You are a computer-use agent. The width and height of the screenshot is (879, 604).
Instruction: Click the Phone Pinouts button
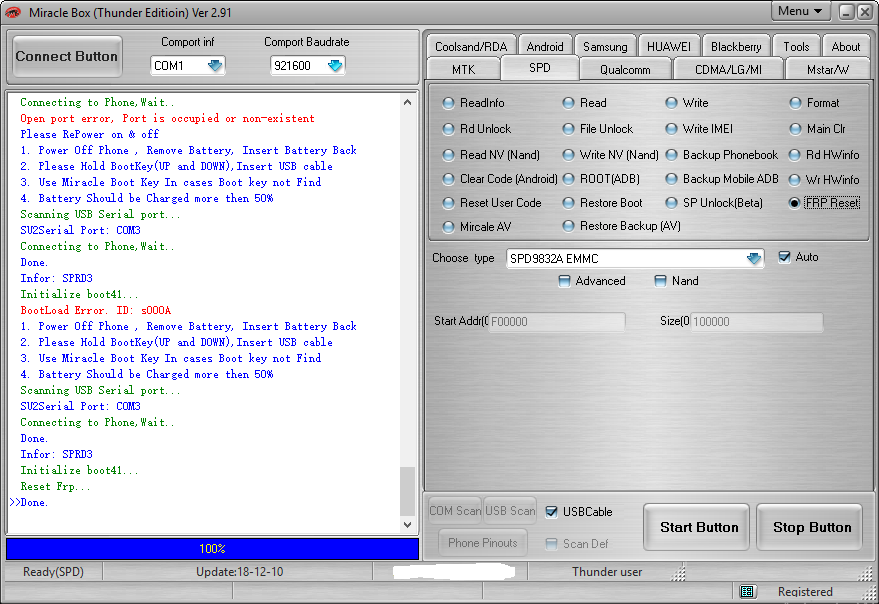pos(483,542)
